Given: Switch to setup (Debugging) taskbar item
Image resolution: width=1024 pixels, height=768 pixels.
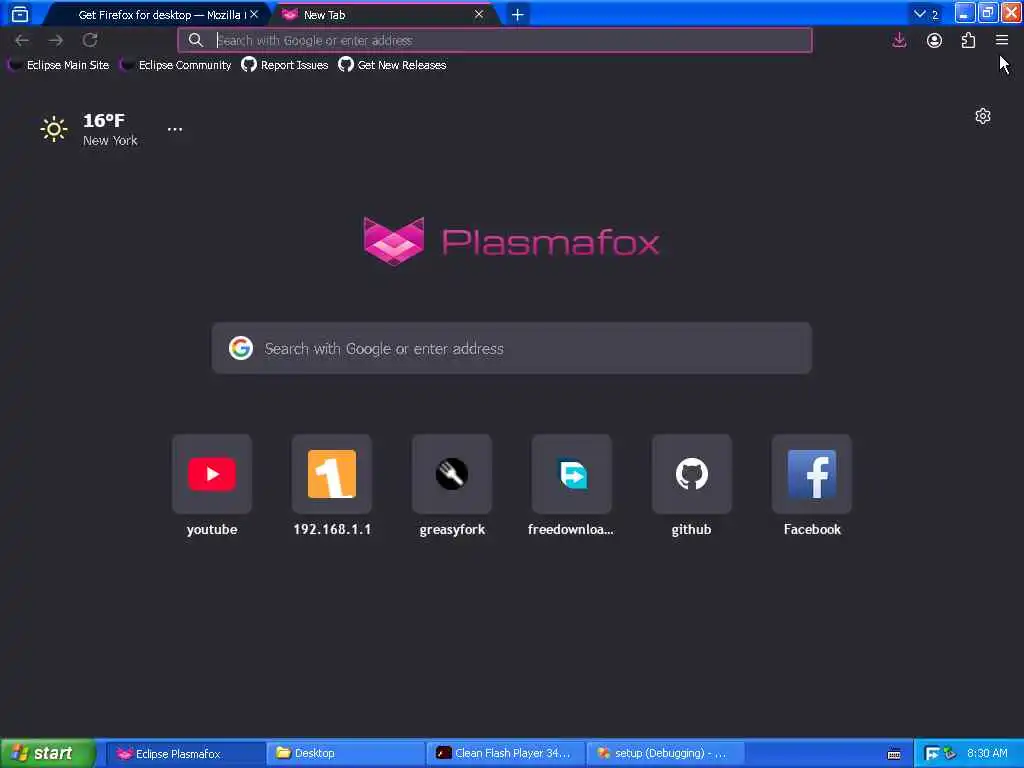Looking at the screenshot, I should coord(666,754).
